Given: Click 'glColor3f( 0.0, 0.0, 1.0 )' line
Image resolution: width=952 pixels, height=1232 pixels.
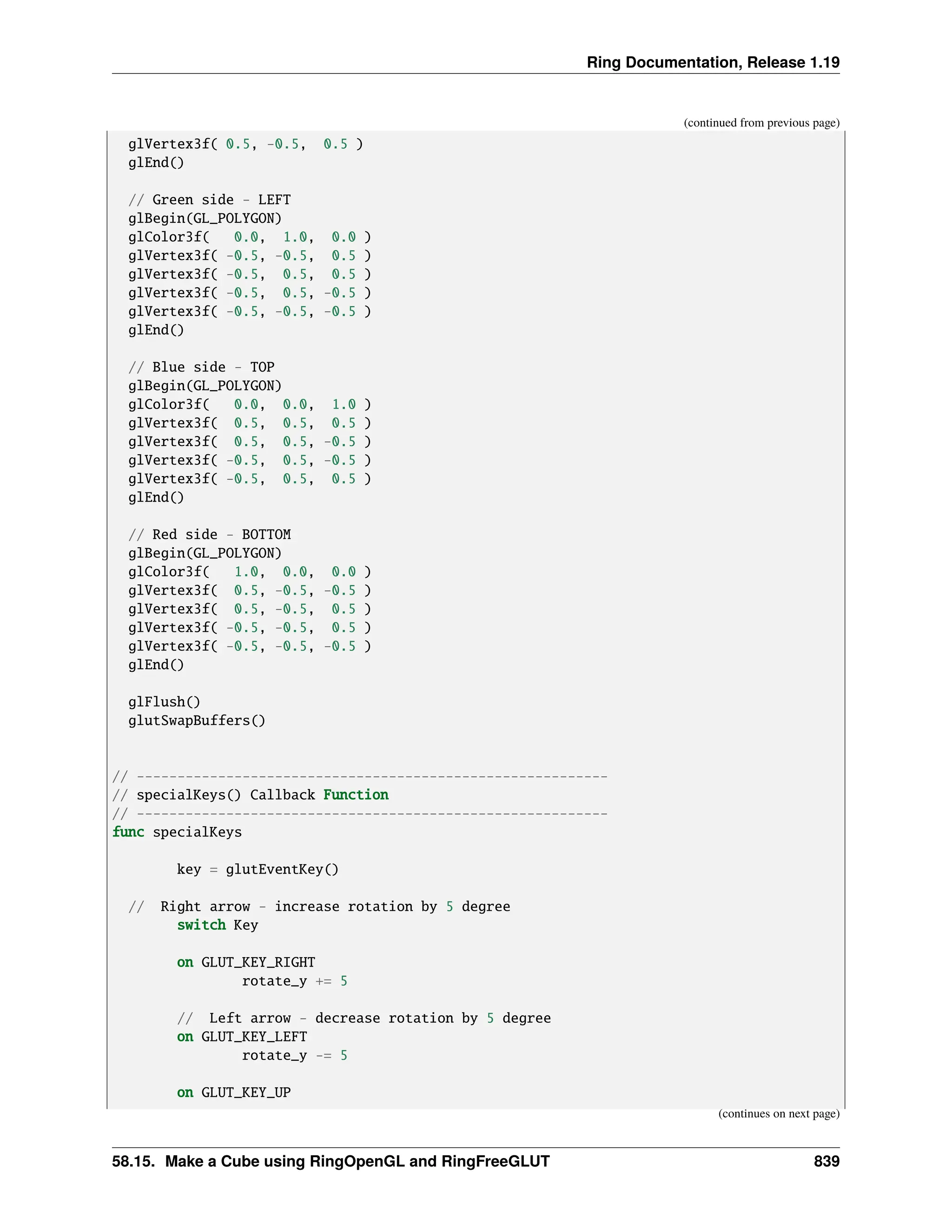Looking at the screenshot, I should (x=250, y=404).
